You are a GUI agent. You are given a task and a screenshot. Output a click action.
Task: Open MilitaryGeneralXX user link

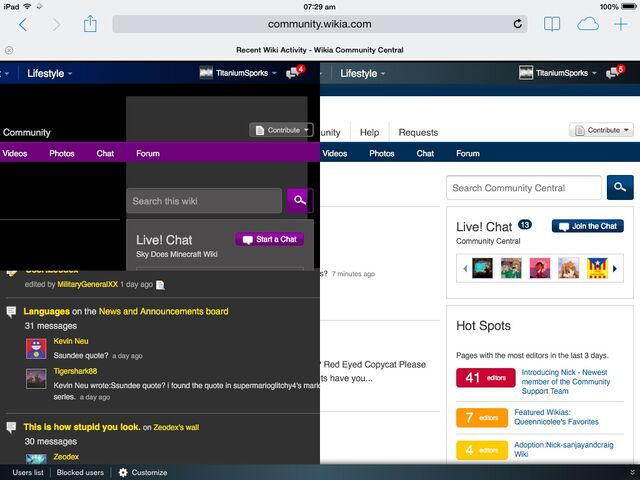click(x=87, y=284)
